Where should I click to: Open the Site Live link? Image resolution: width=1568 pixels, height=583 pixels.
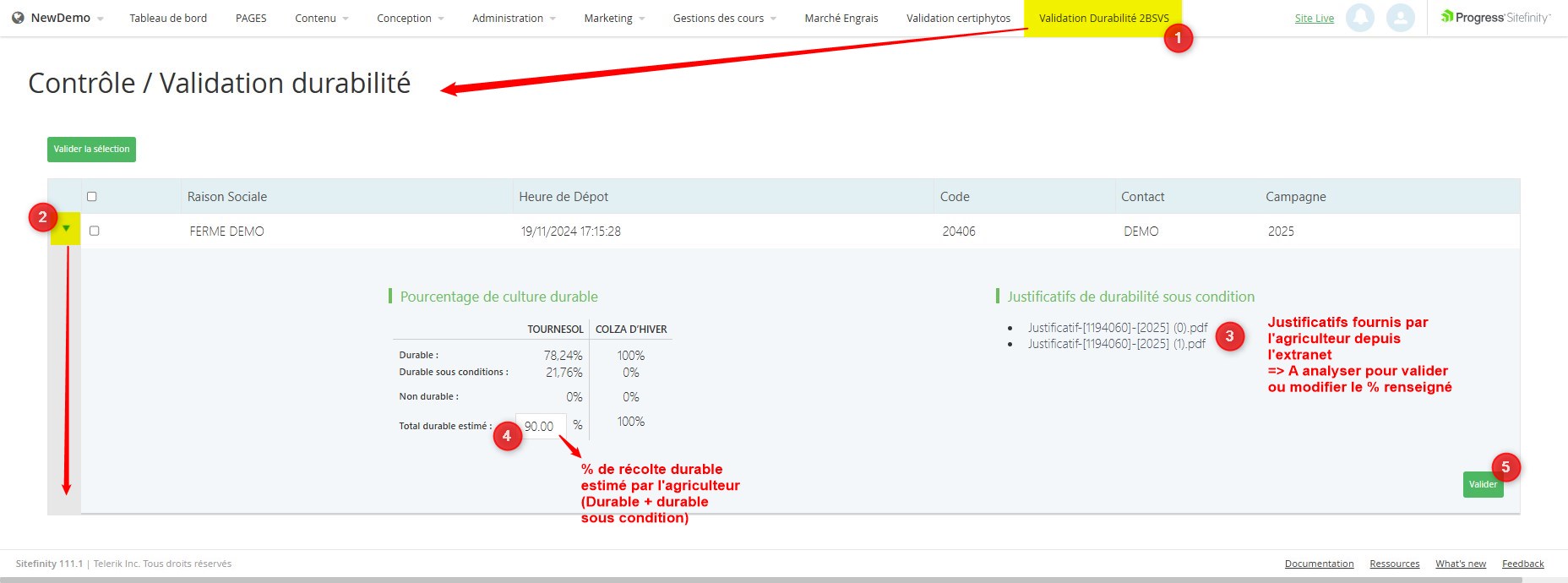[x=1314, y=19]
